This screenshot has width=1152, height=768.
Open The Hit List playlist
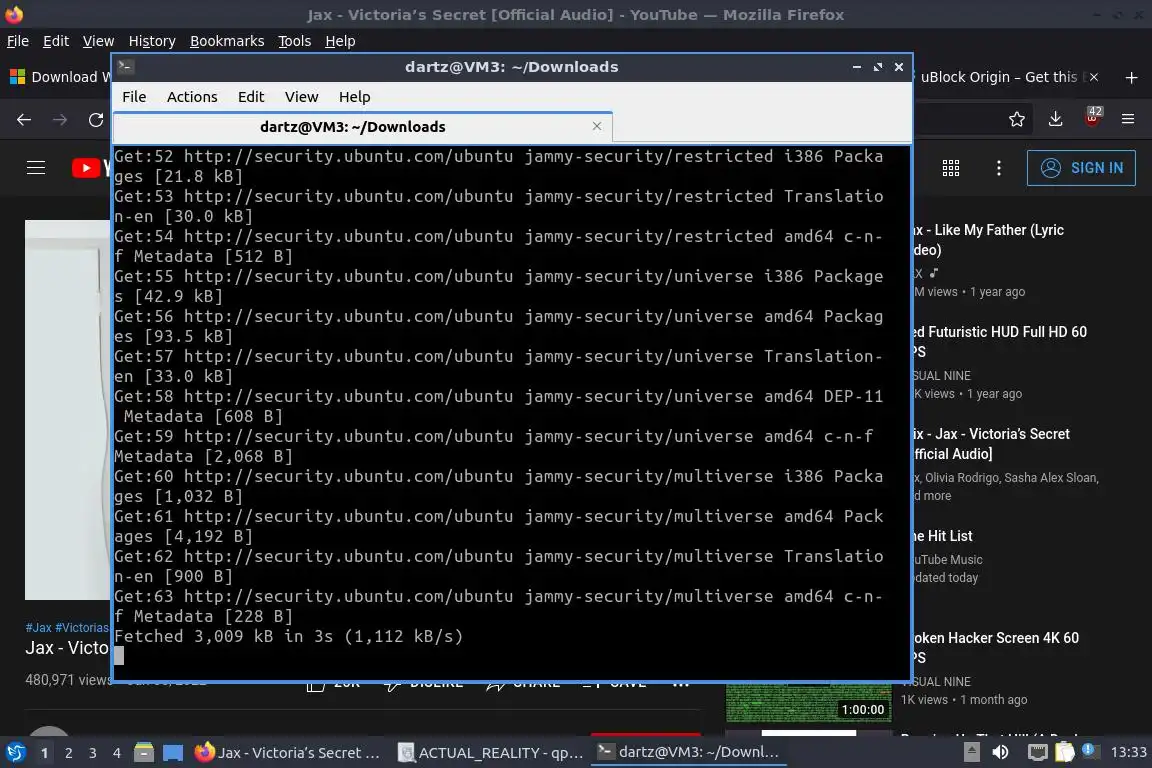tap(943, 536)
